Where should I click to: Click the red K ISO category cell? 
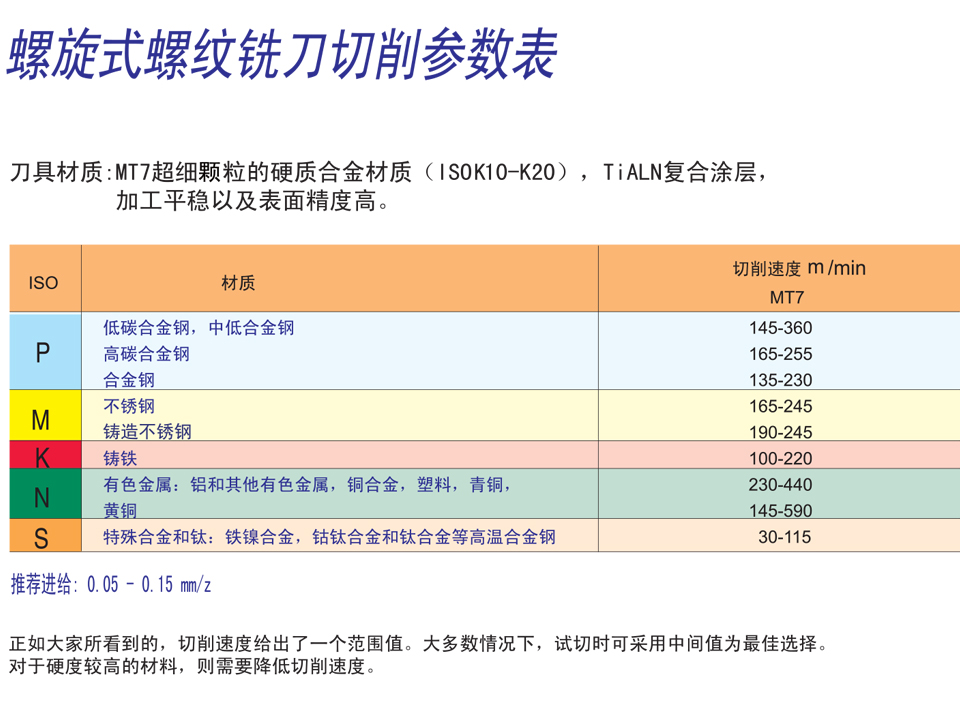click(43, 457)
